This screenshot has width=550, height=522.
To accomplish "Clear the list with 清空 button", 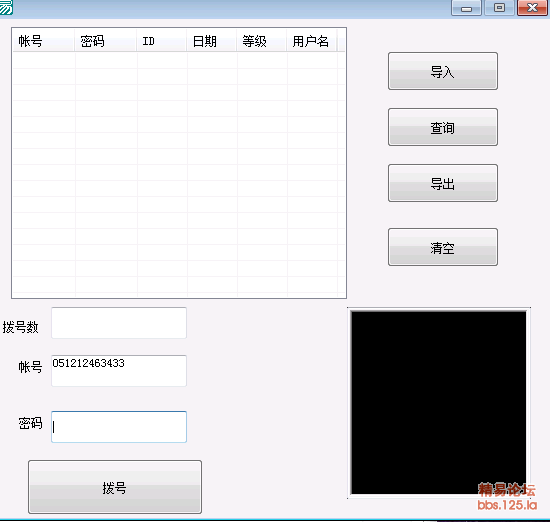I will point(443,247).
